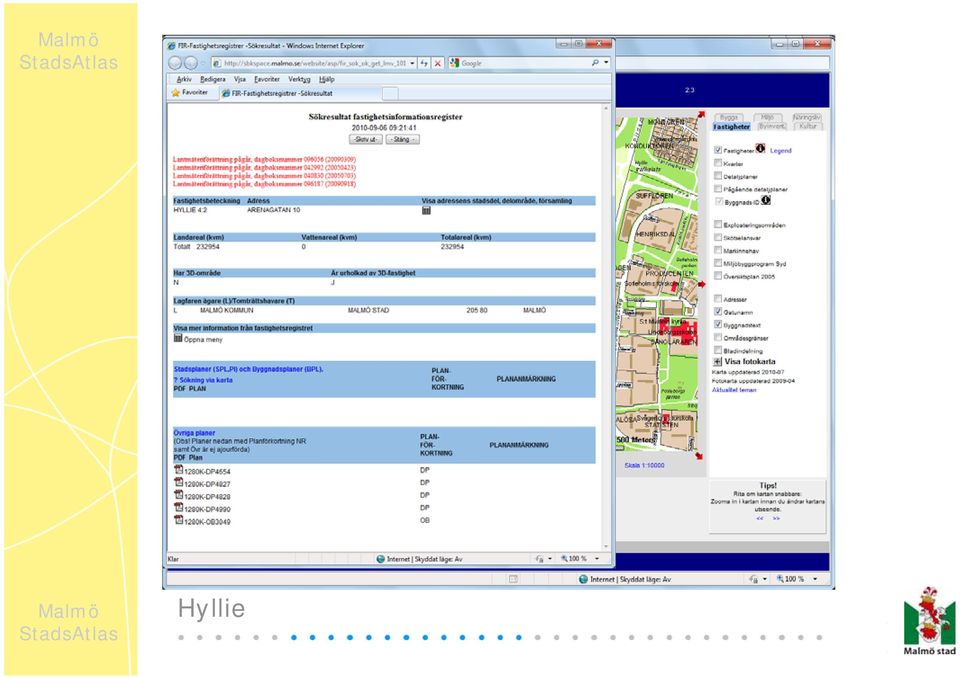
Task: Open the Arkiv menu
Action: point(184,80)
